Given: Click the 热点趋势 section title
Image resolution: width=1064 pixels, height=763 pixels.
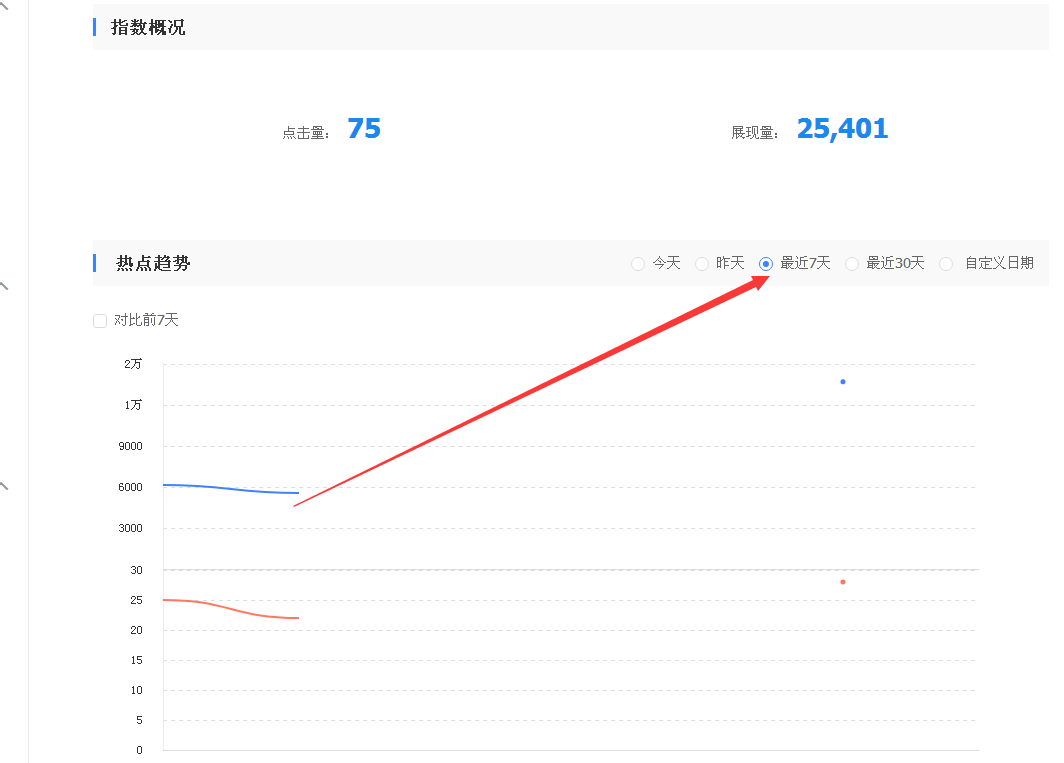Looking at the screenshot, I should coord(153,264).
